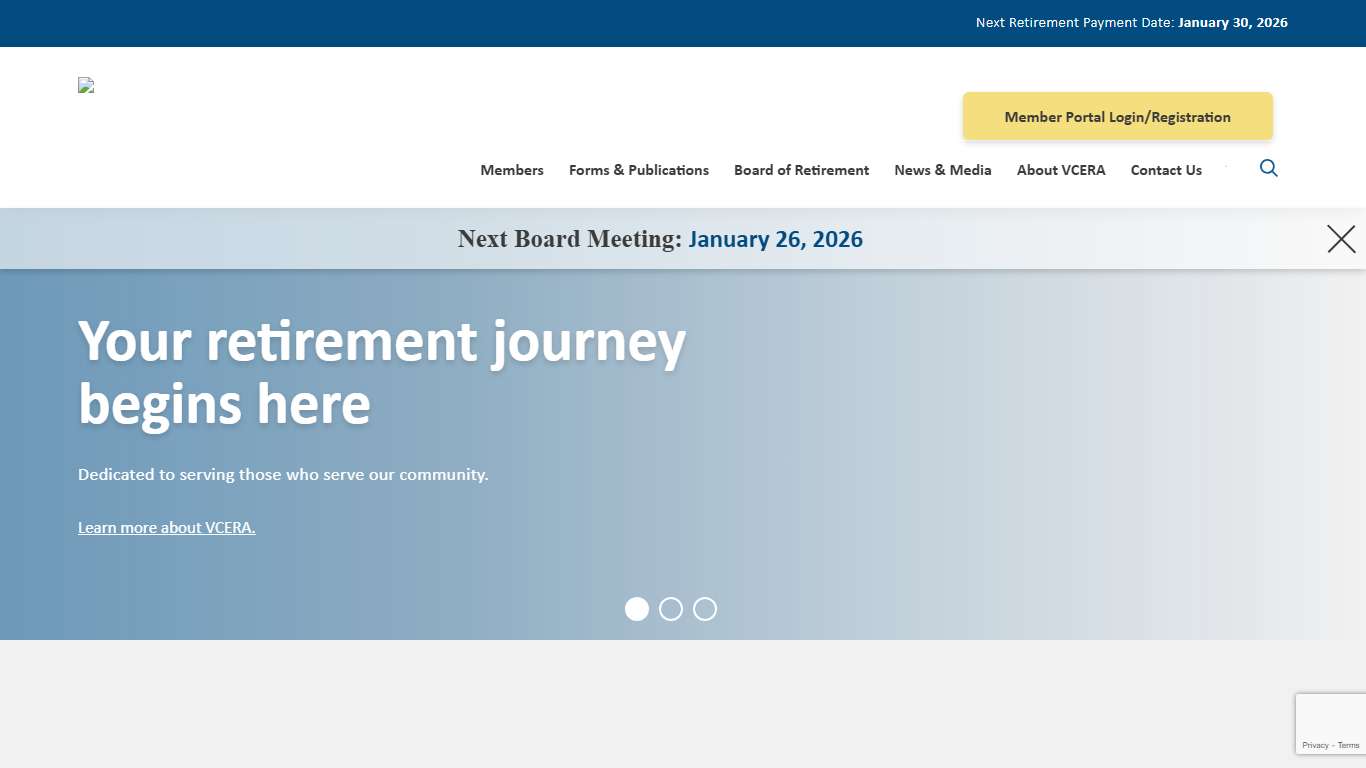Screen dimensions: 1366x768
Task: Select the first carousel dot
Action: (x=637, y=609)
